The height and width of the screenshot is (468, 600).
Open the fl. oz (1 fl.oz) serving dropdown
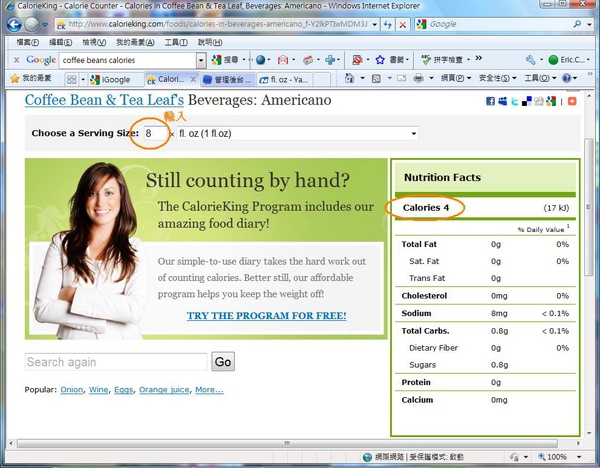tap(297, 134)
